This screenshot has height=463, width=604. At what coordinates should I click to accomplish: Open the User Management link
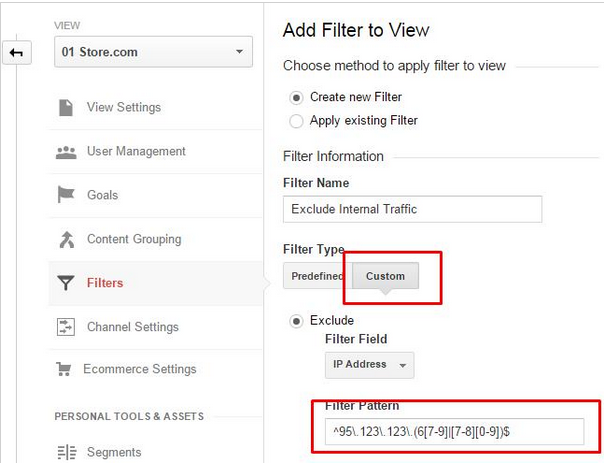pos(136,151)
